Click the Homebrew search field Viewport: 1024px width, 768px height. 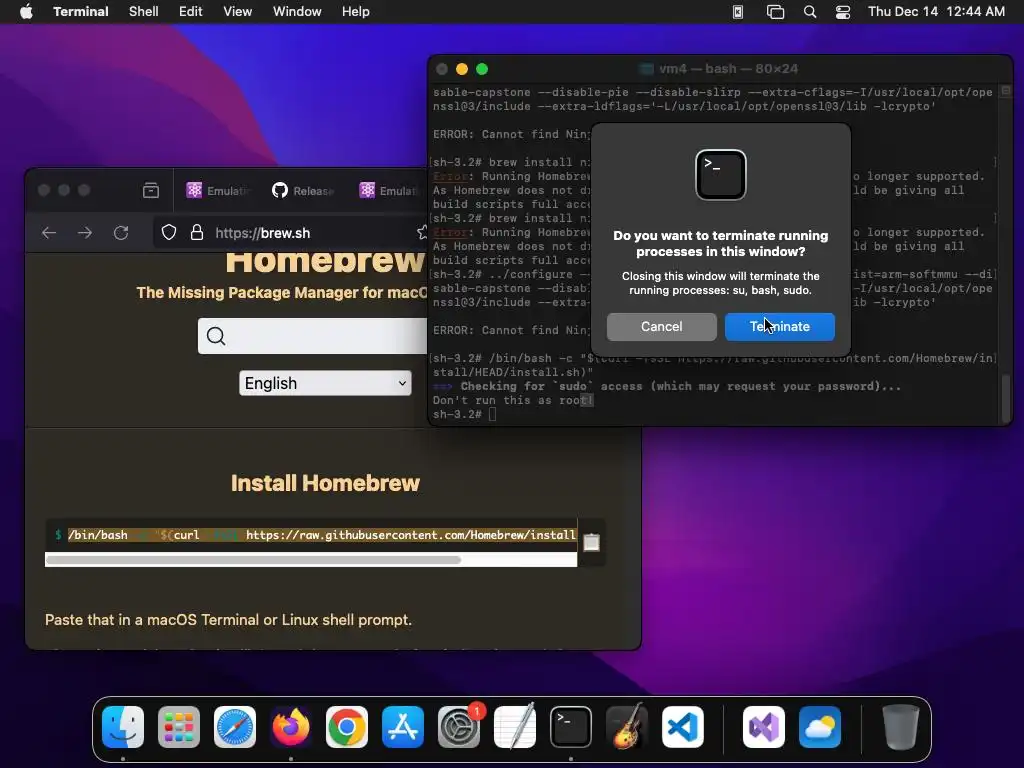click(x=313, y=336)
